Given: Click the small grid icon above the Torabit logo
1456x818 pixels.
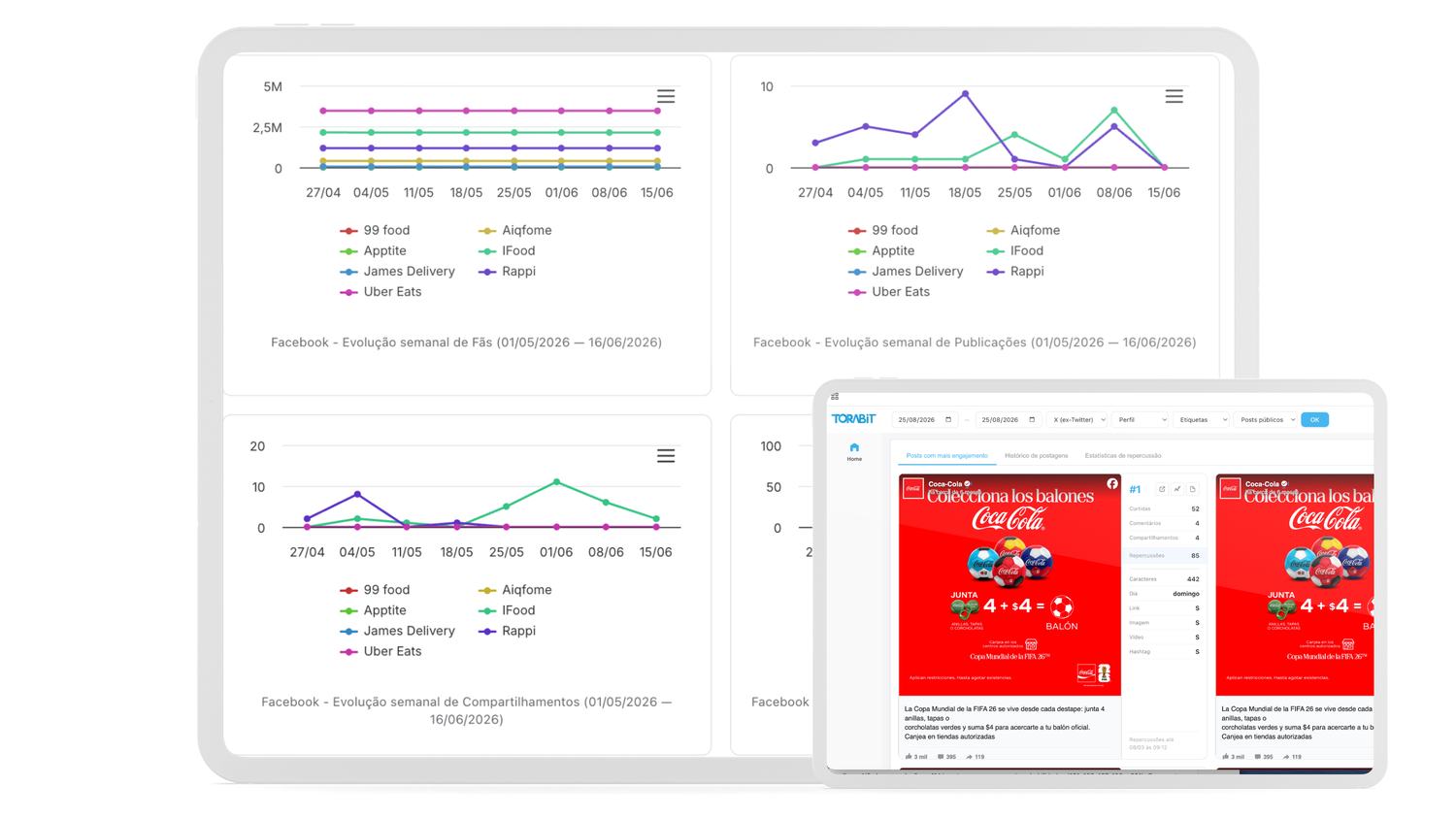Looking at the screenshot, I should coord(835,397).
